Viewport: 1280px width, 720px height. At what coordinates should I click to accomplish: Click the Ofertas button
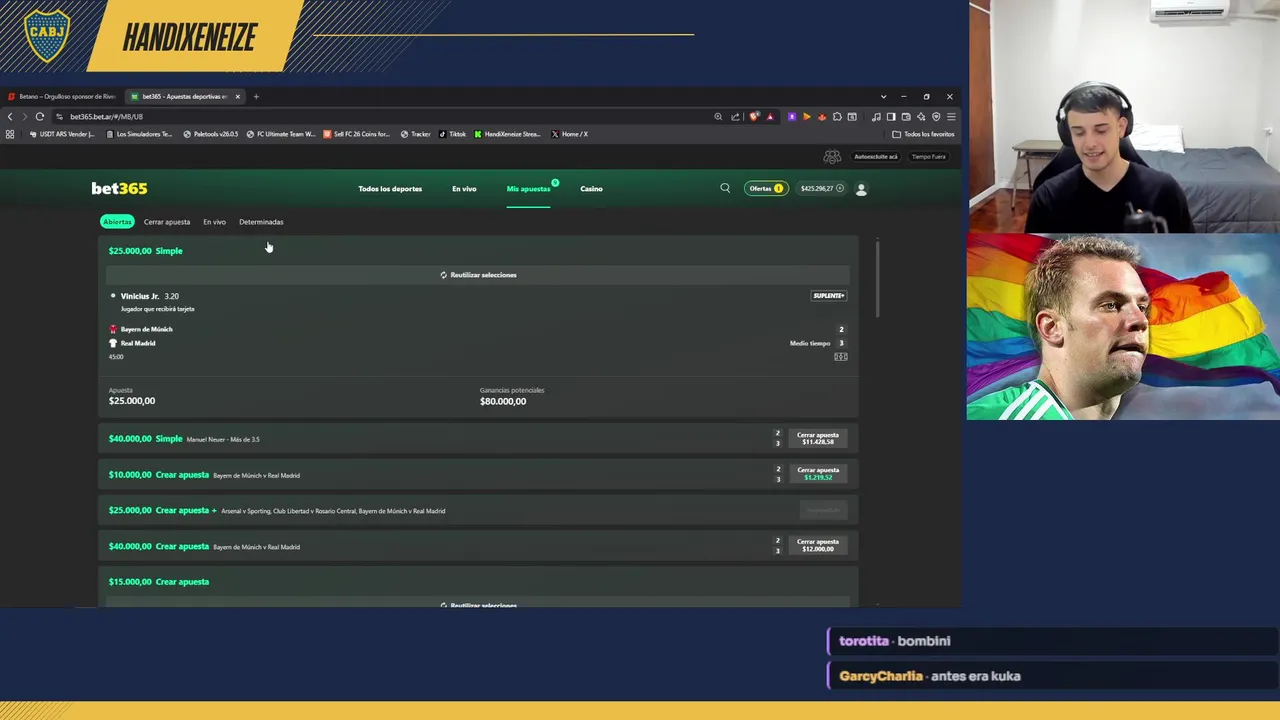766,188
